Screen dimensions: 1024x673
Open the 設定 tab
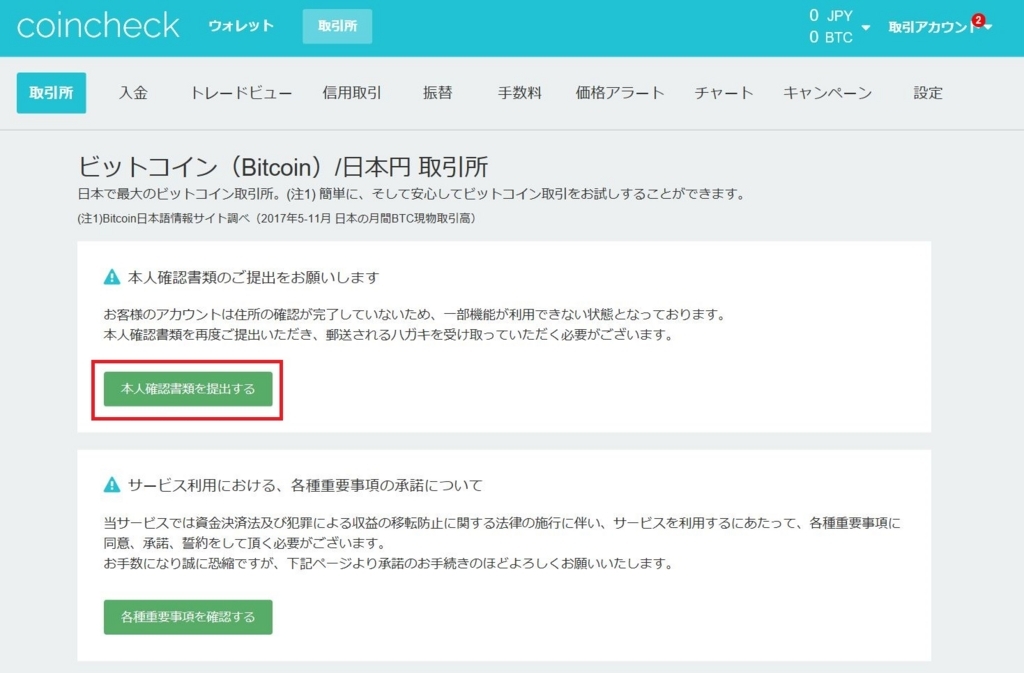pyautogui.click(x=928, y=93)
